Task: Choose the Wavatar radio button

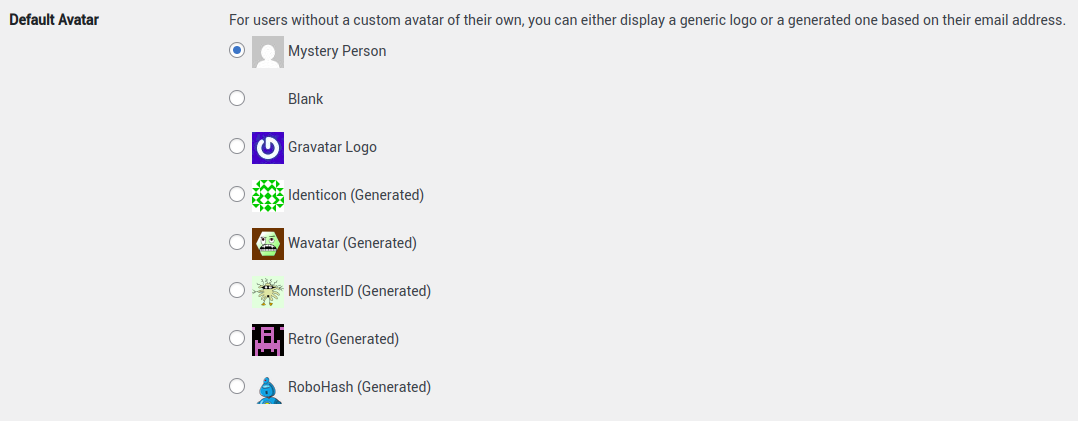Action: pyautogui.click(x=237, y=242)
